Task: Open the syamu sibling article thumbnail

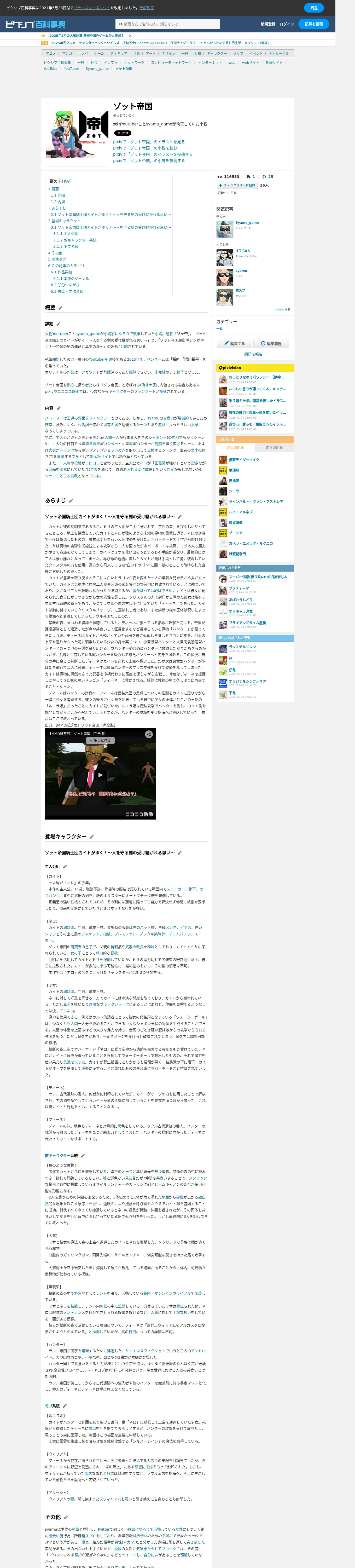Action: coord(224,277)
